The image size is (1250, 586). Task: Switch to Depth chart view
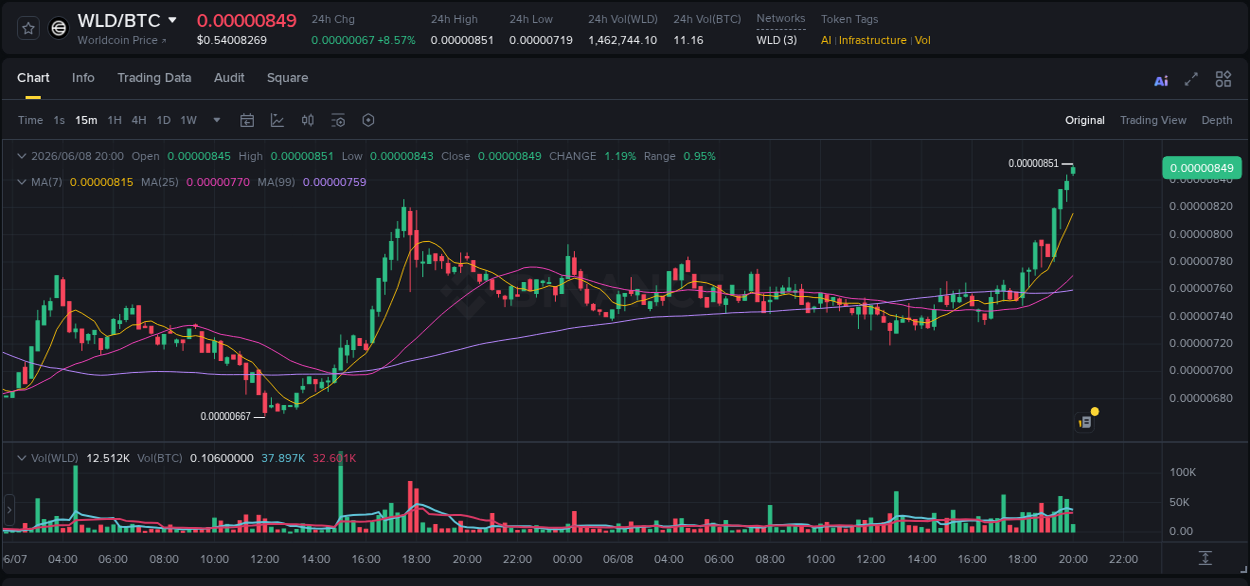[x=1217, y=120]
